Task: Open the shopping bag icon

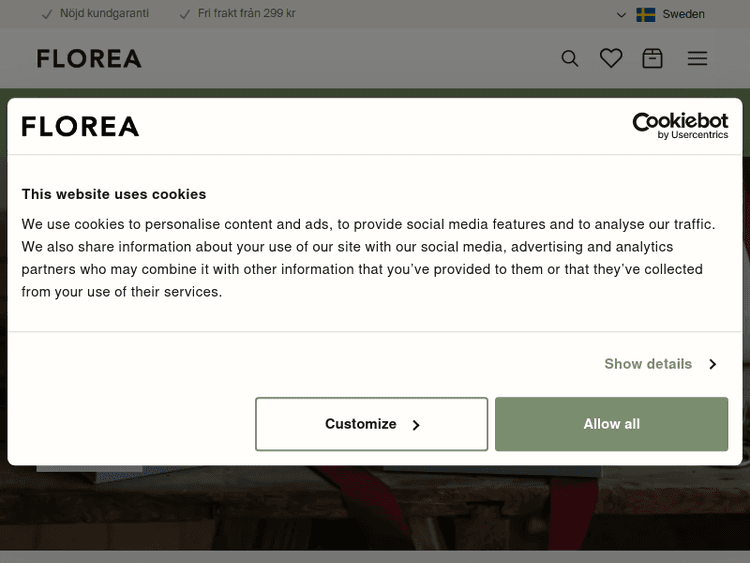Action: pyautogui.click(x=653, y=59)
